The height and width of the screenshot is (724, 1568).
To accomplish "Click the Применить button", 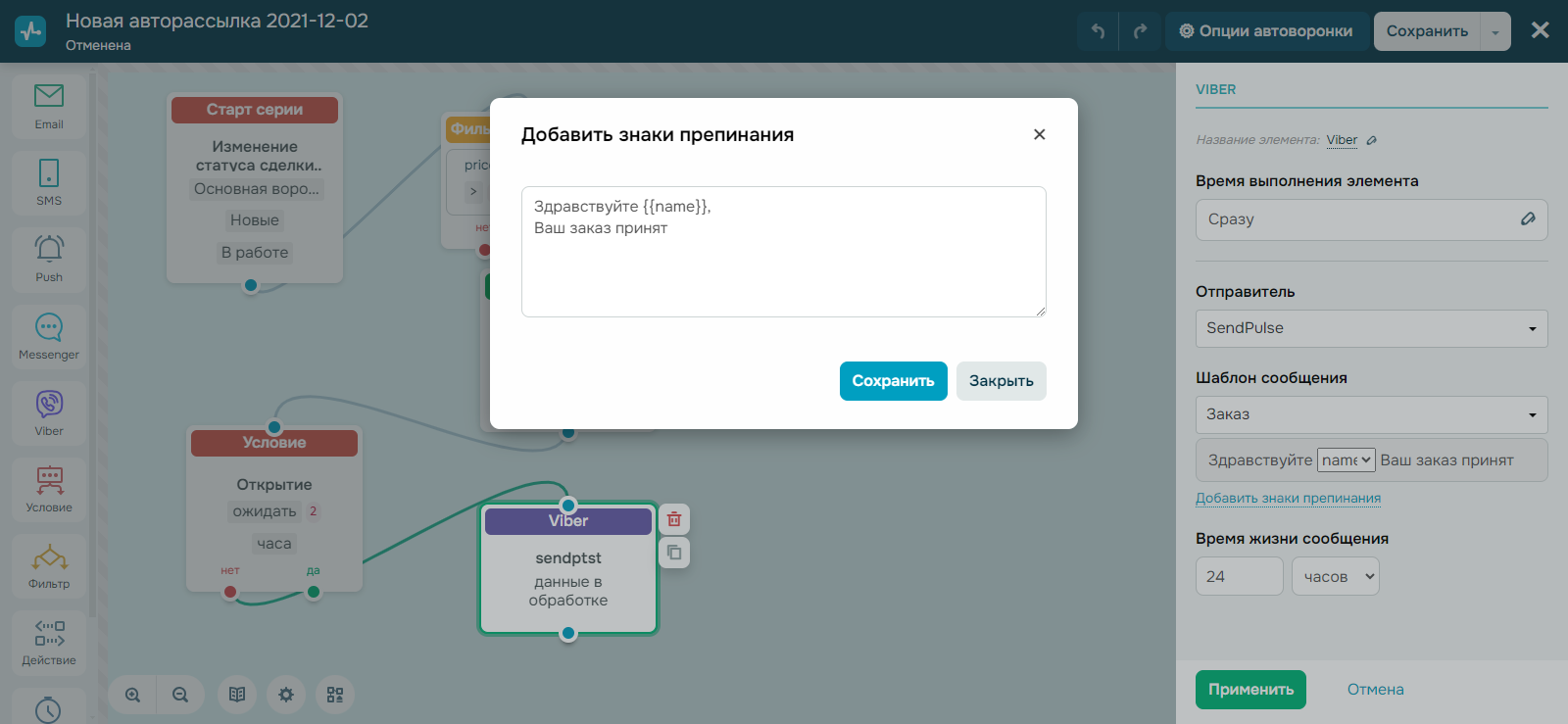I will click(1250, 690).
